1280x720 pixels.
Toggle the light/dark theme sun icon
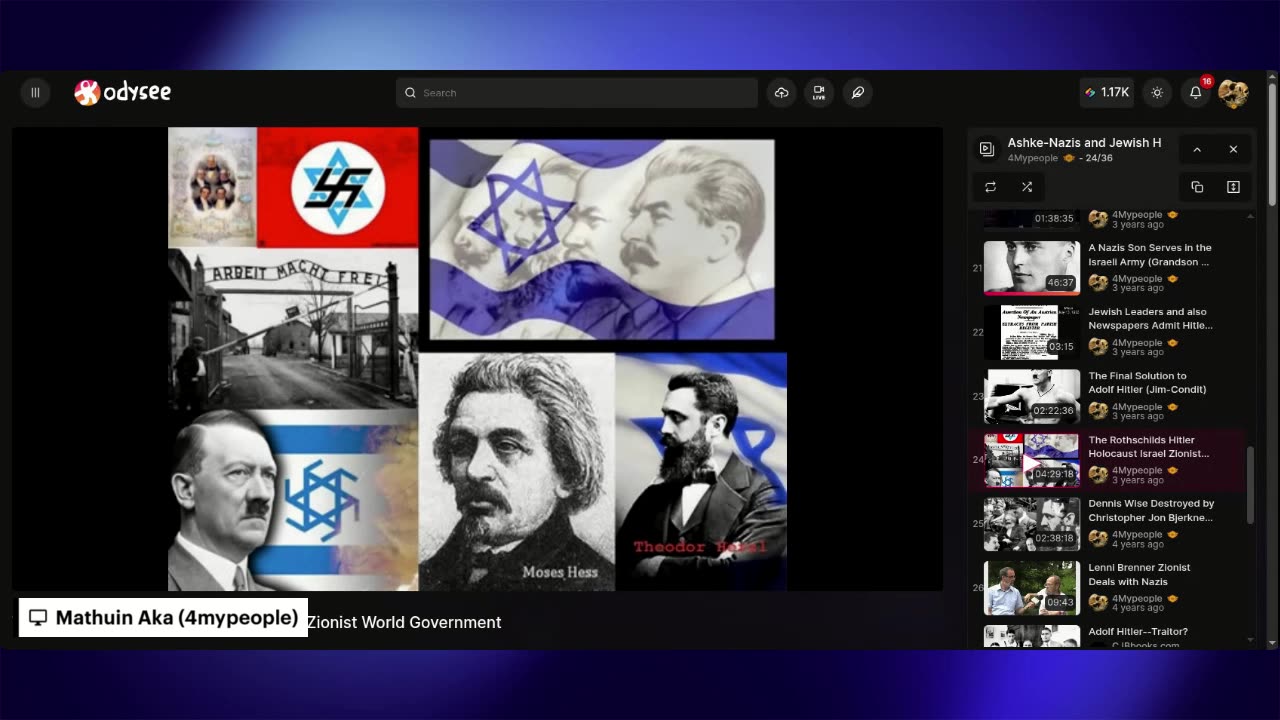coord(1157,93)
